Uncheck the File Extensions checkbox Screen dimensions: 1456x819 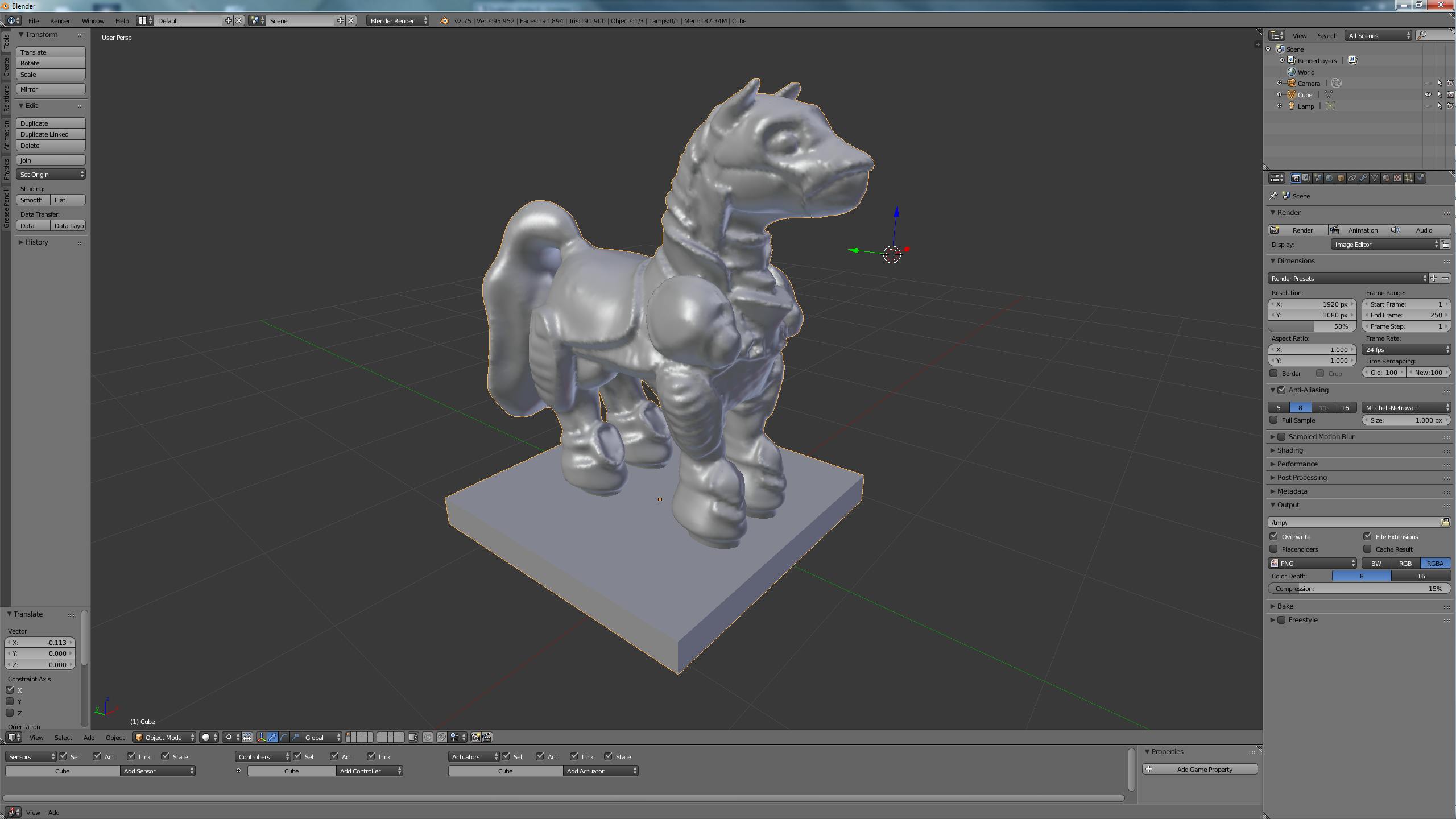(x=1368, y=536)
